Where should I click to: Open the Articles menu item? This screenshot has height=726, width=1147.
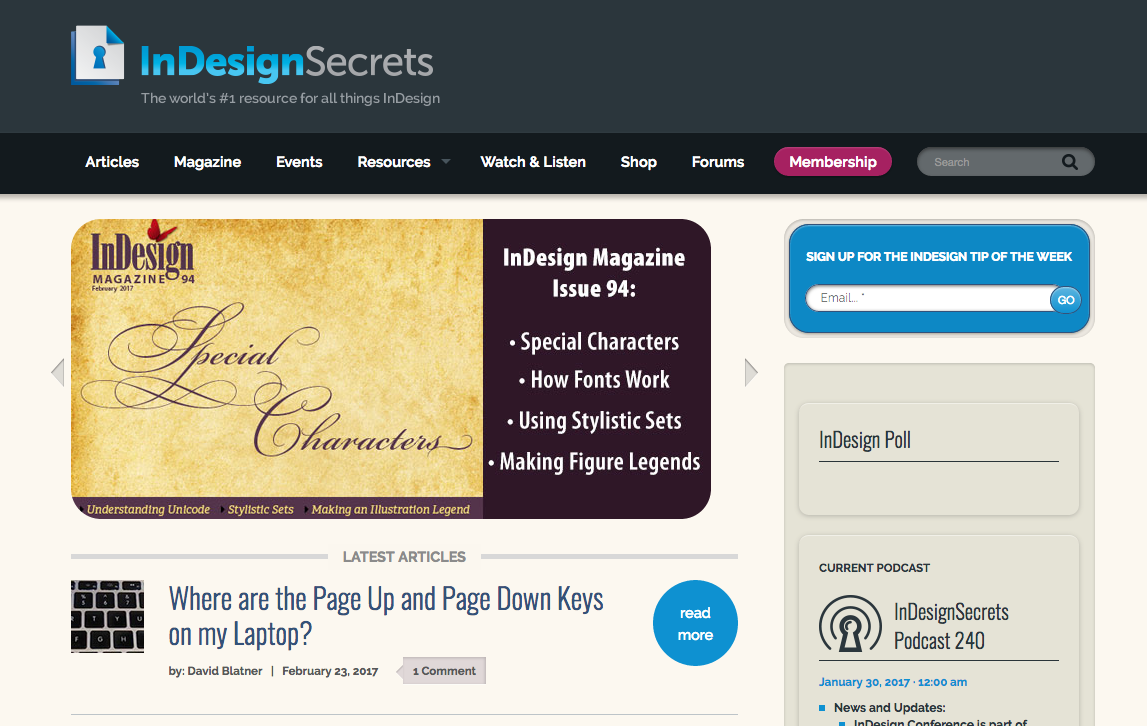(x=112, y=162)
